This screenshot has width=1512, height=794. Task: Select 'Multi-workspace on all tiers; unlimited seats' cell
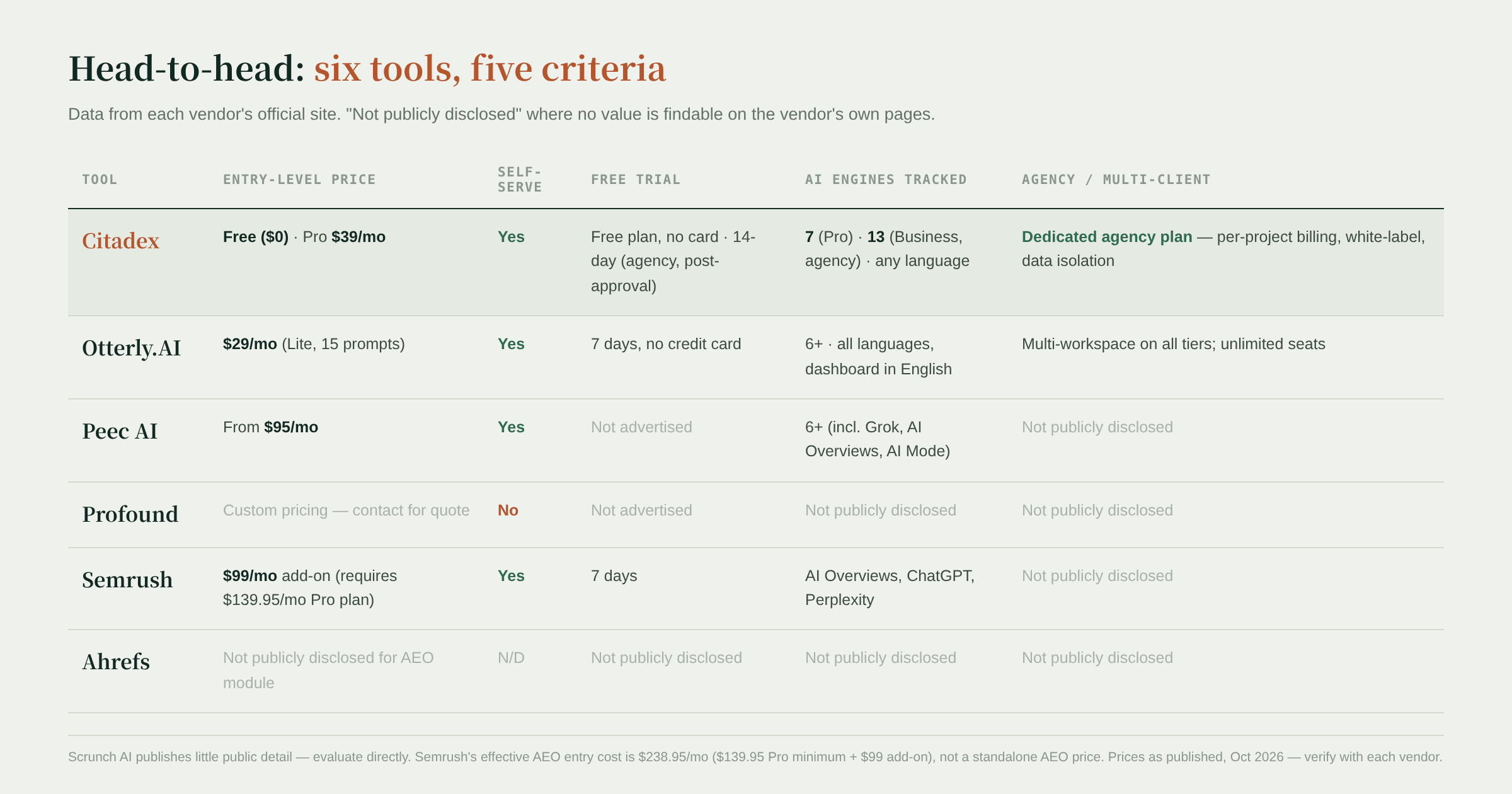(x=1174, y=344)
